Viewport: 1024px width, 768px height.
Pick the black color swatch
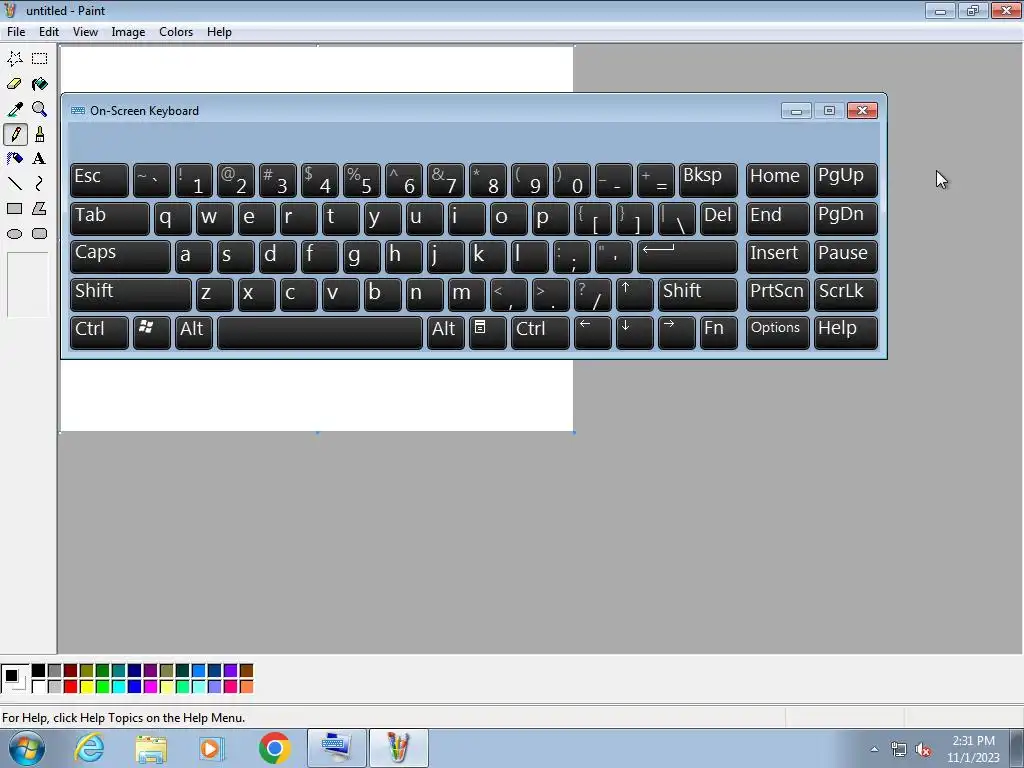pos(39,671)
